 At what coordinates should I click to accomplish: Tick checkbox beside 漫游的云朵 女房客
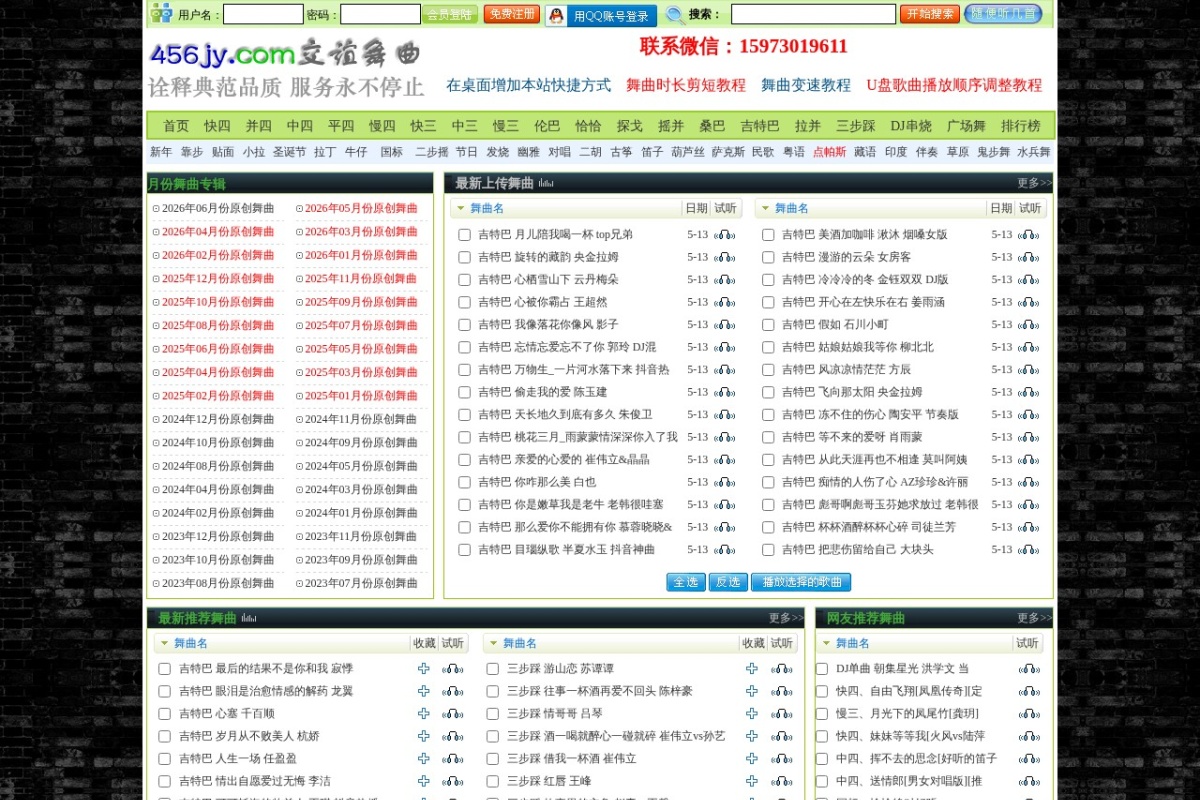pyautogui.click(x=768, y=257)
